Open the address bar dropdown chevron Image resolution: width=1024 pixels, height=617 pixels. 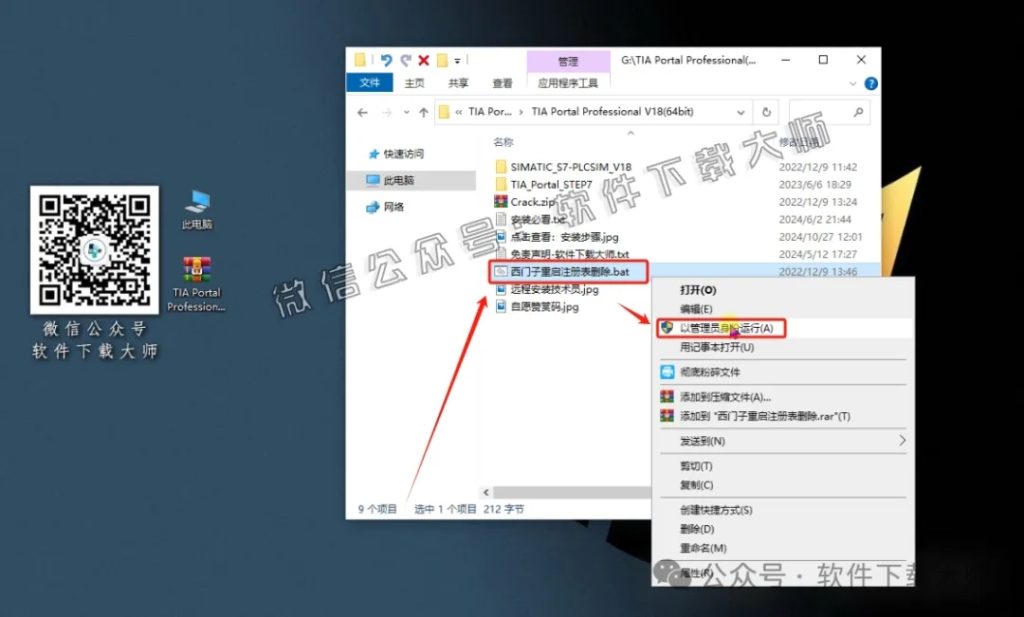click(x=741, y=112)
